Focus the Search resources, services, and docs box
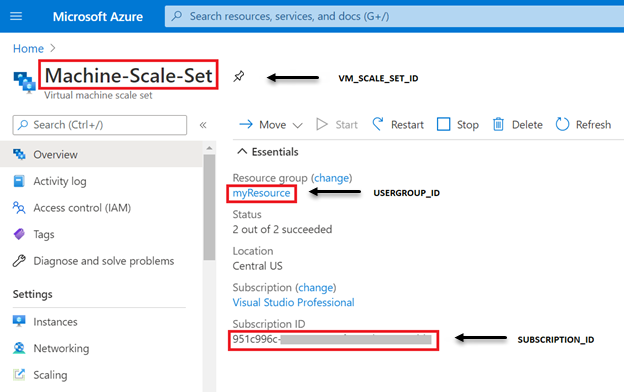Image resolution: width=624 pixels, height=392 pixels. (x=394, y=16)
